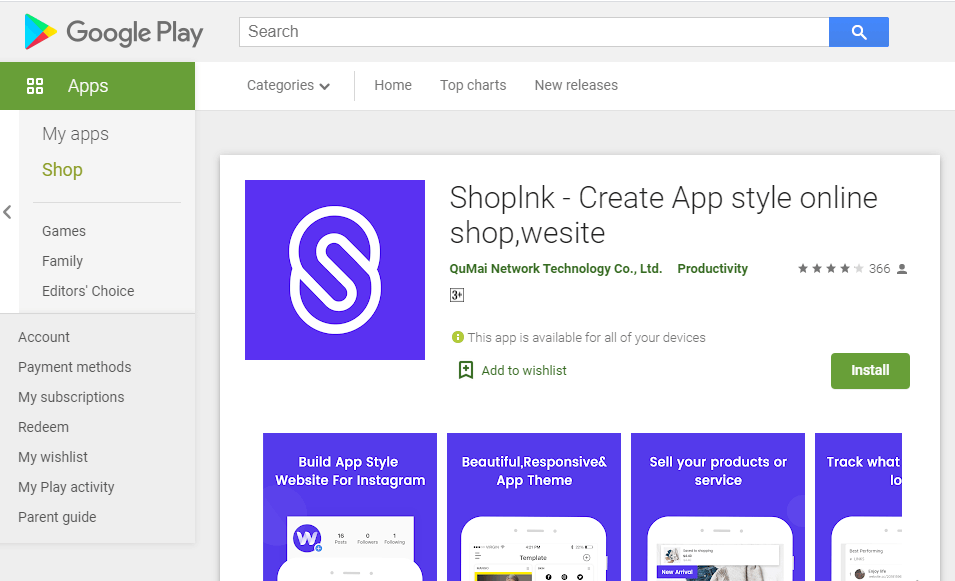Viewport: 955px width, 581px height.
Task: Collapse the sidebar with the left chevron
Action: pyautogui.click(x=7, y=212)
